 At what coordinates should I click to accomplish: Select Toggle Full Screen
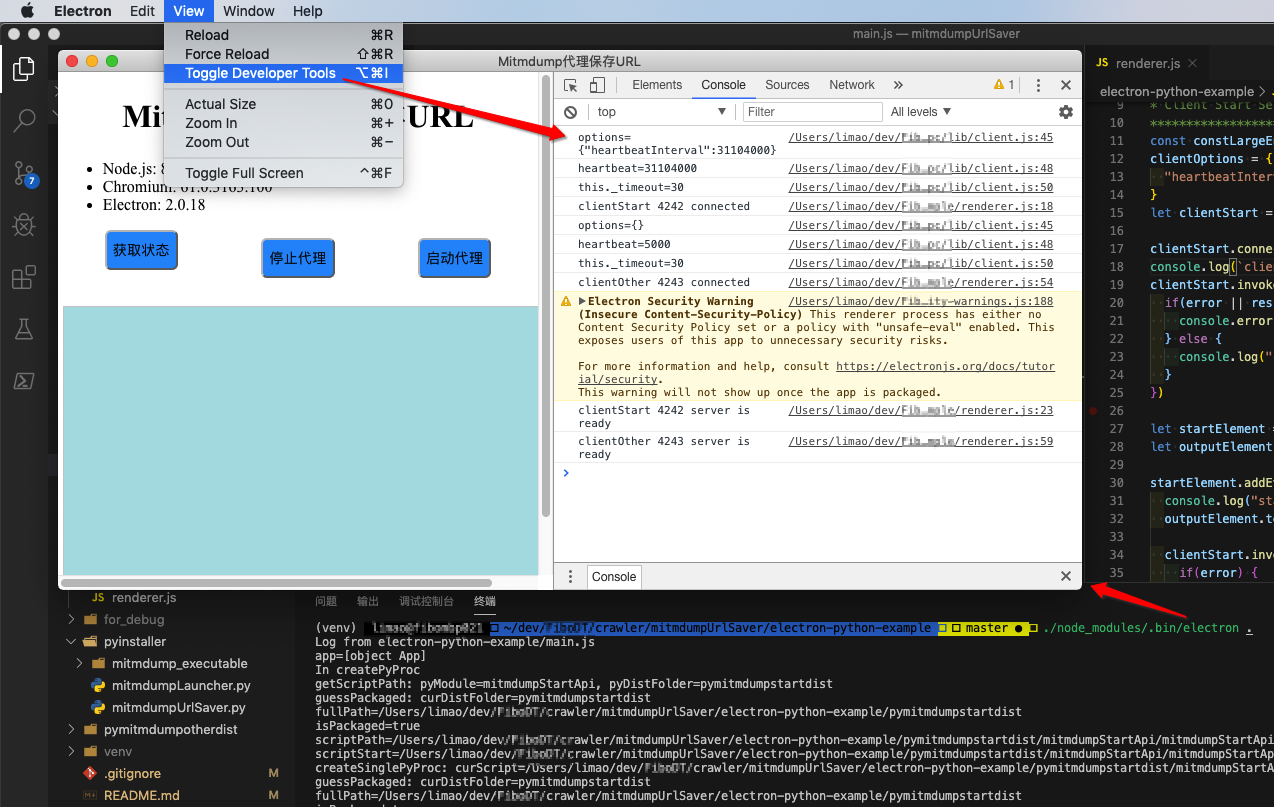[x=284, y=173]
